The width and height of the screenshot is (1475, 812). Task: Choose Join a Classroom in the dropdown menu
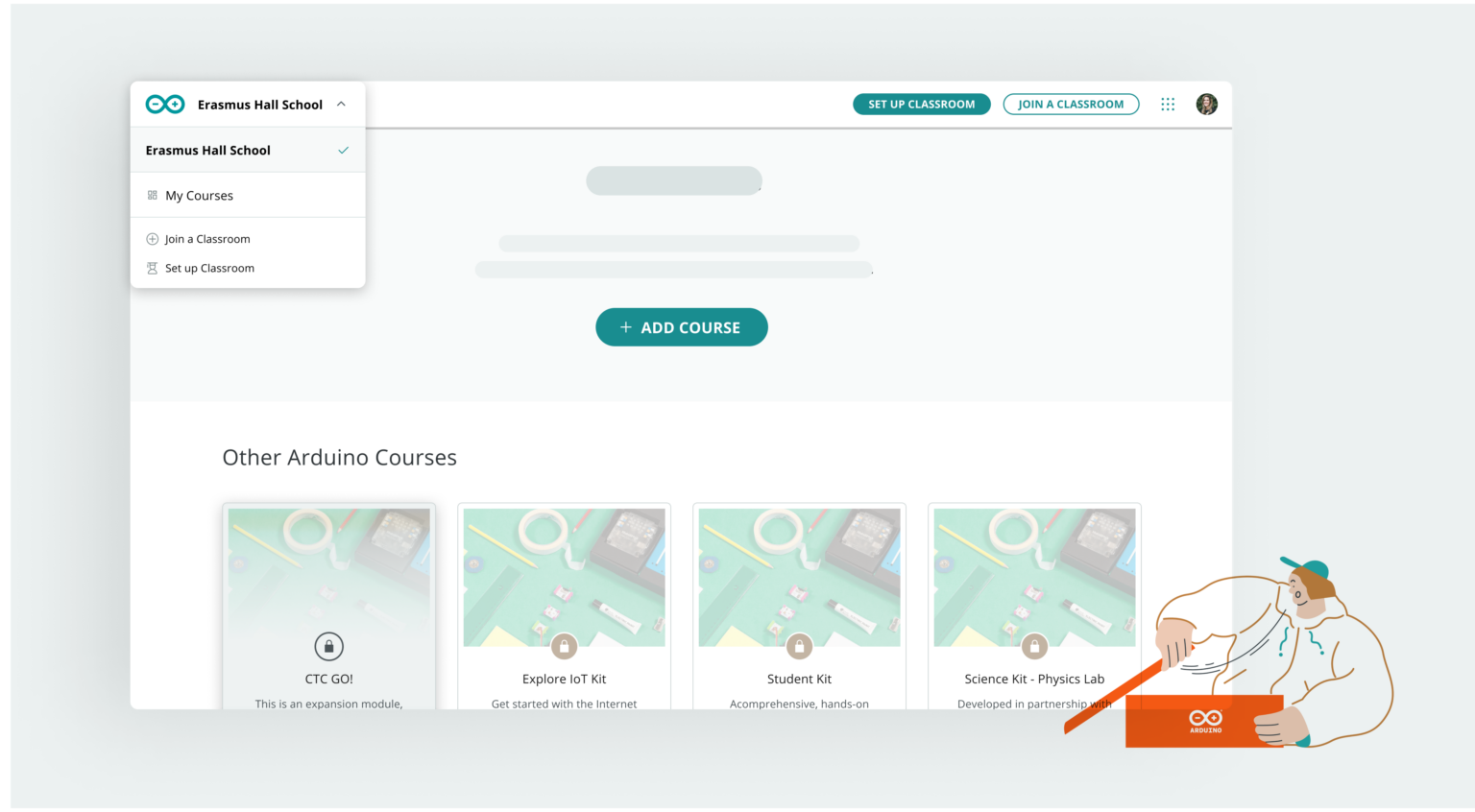[207, 238]
